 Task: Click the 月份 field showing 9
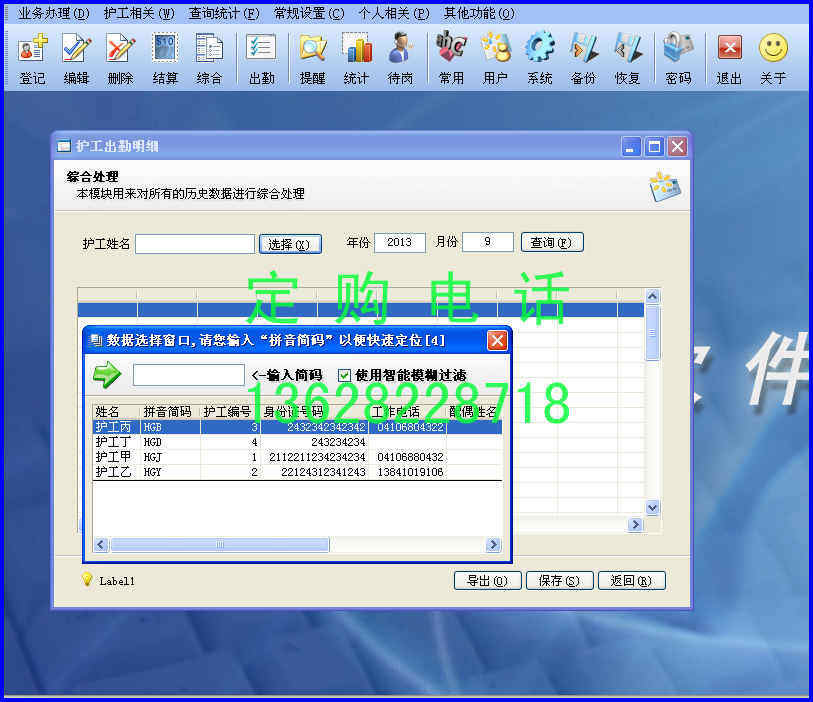(x=487, y=242)
